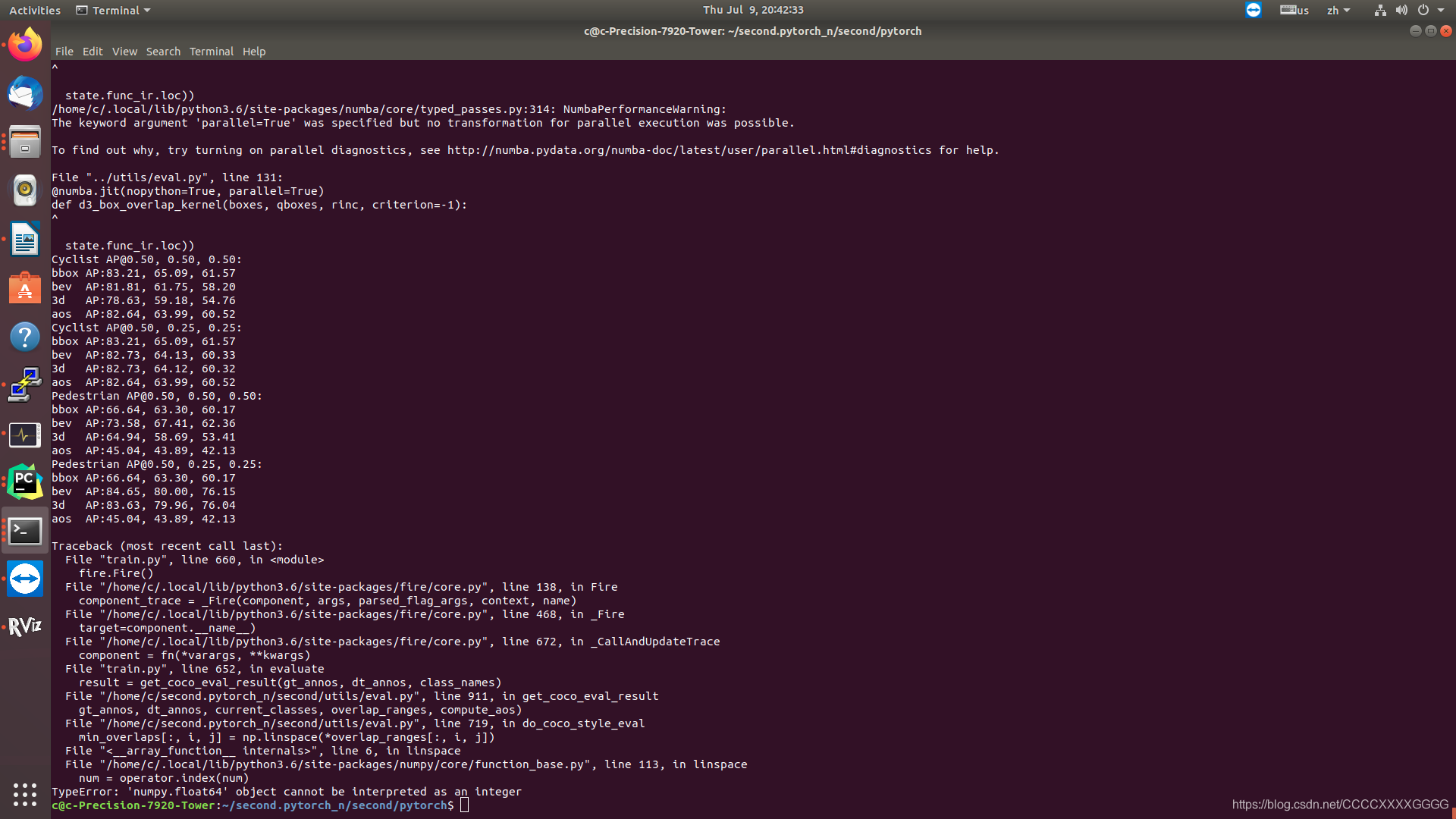Click 'File "../utils/eval.py", line 131:' line
The height and width of the screenshot is (819, 1456).
tap(167, 177)
